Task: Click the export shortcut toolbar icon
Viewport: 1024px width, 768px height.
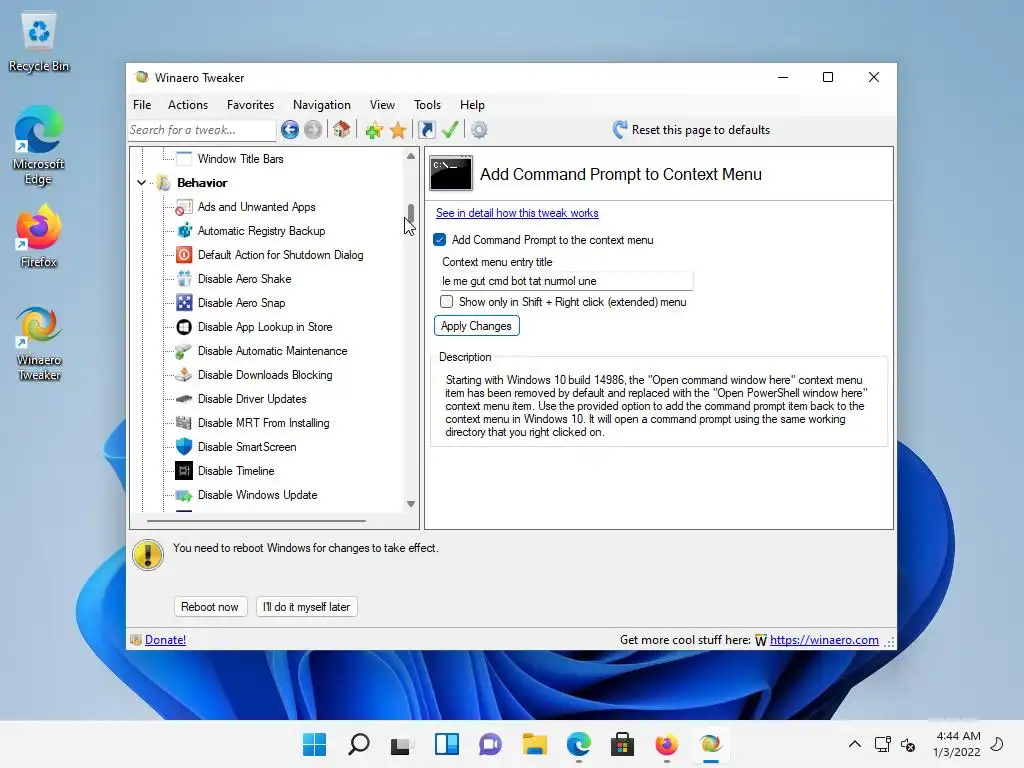Action: [x=426, y=130]
